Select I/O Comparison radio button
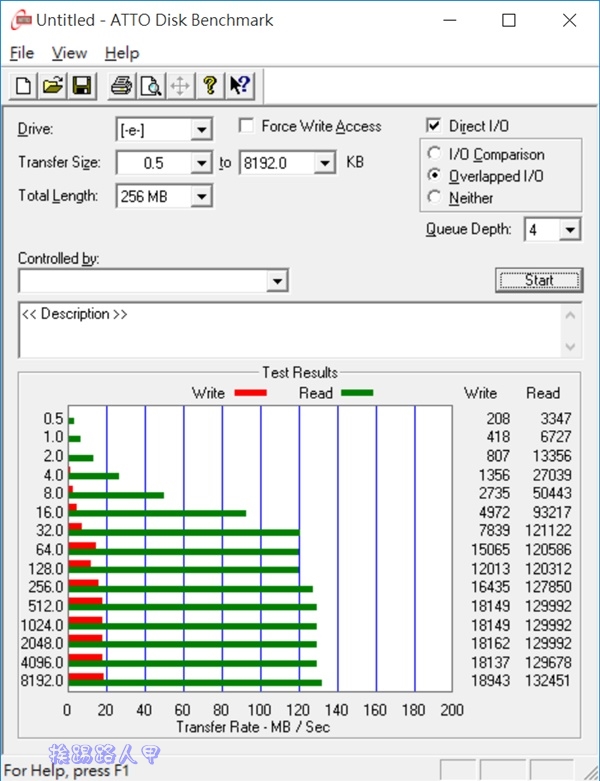The width and height of the screenshot is (600, 781). (x=434, y=153)
